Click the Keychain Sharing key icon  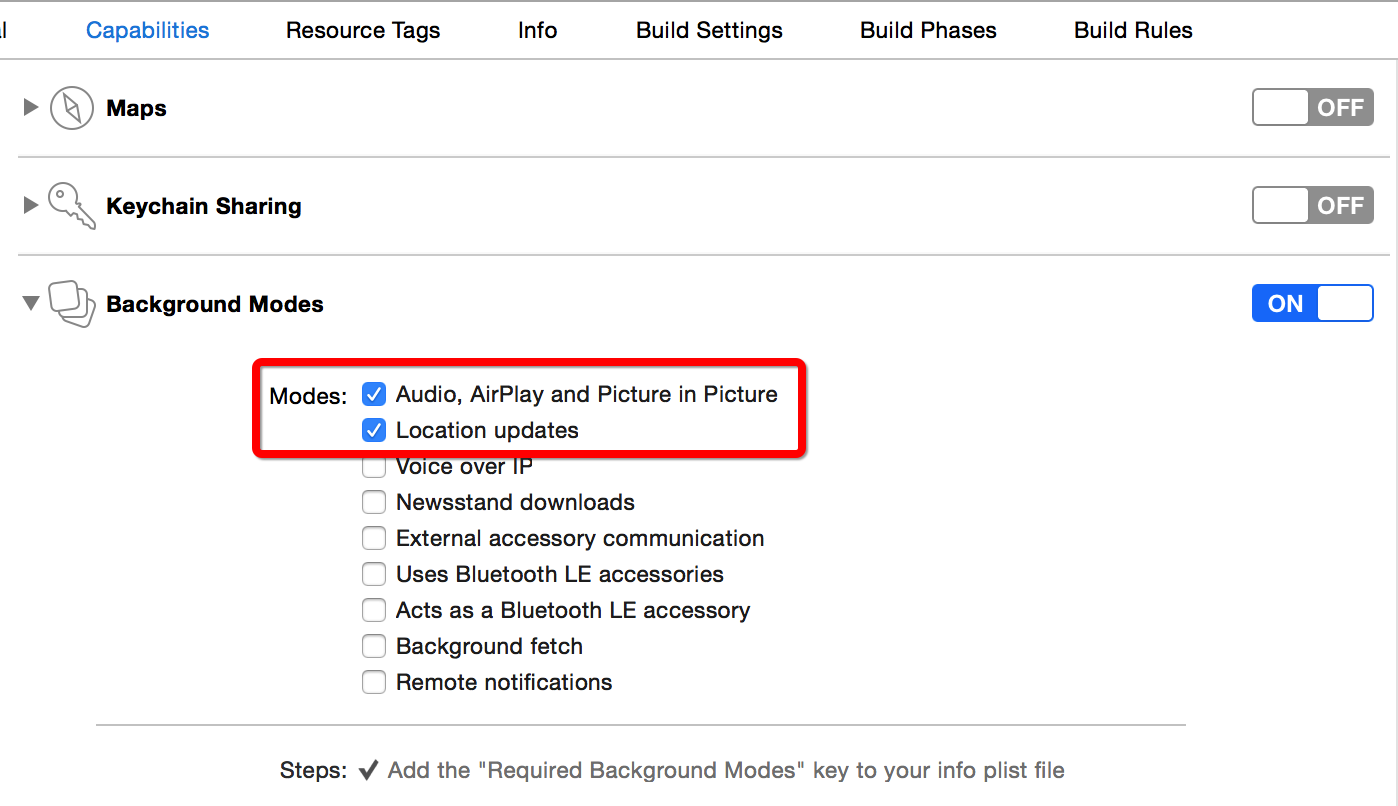pos(72,206)
